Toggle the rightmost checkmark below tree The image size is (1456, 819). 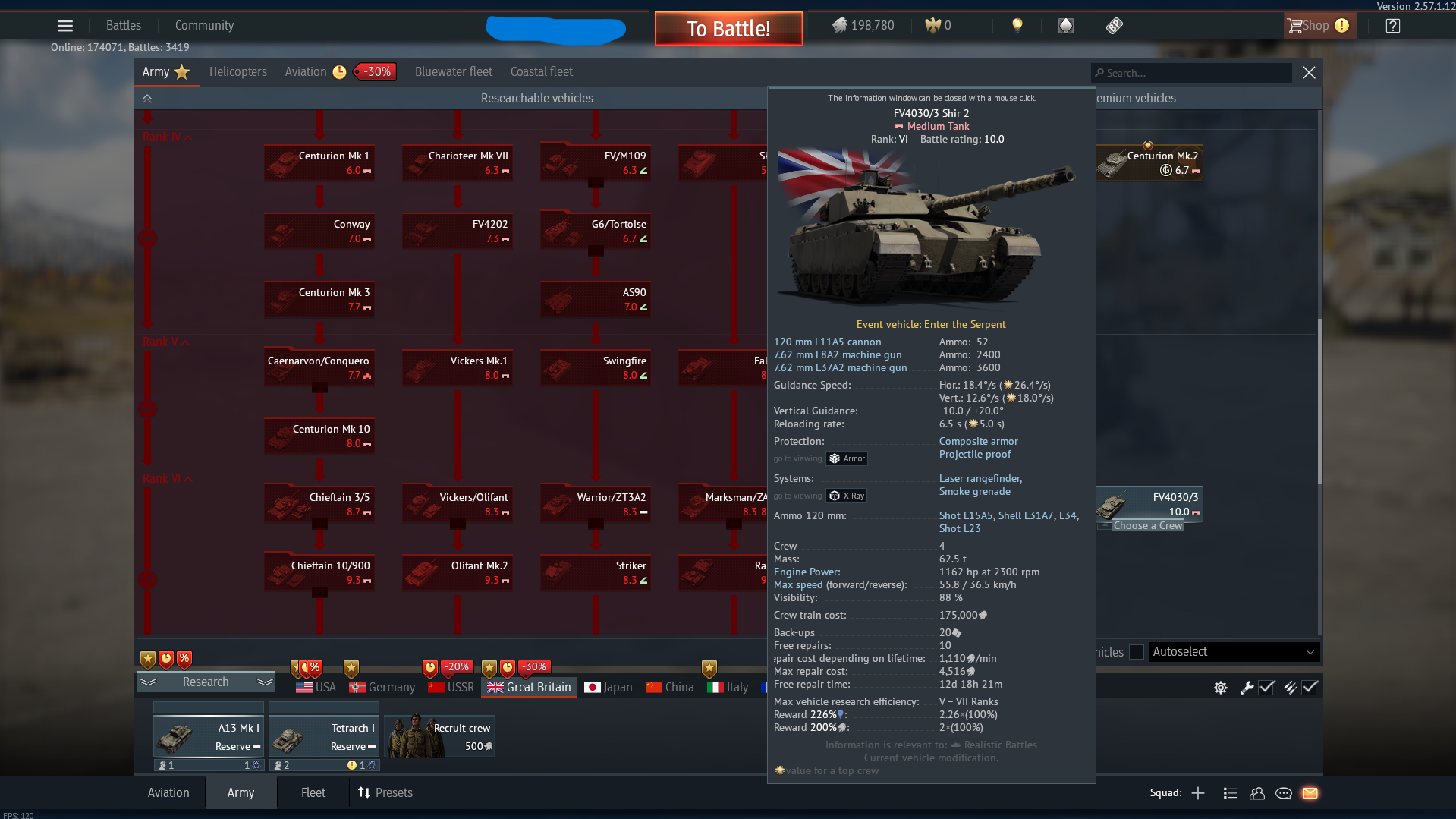[1310, 688]
